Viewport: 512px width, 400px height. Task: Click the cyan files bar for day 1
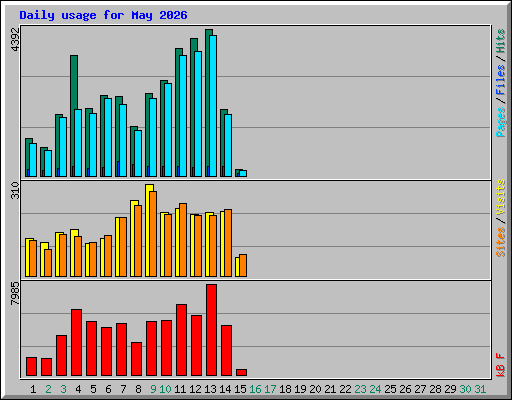point(33,160)
